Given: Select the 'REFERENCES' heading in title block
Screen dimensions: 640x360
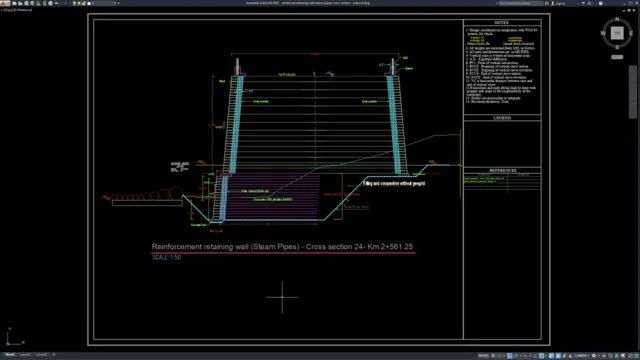Looking at the screenshot, I should click(502, 171).
